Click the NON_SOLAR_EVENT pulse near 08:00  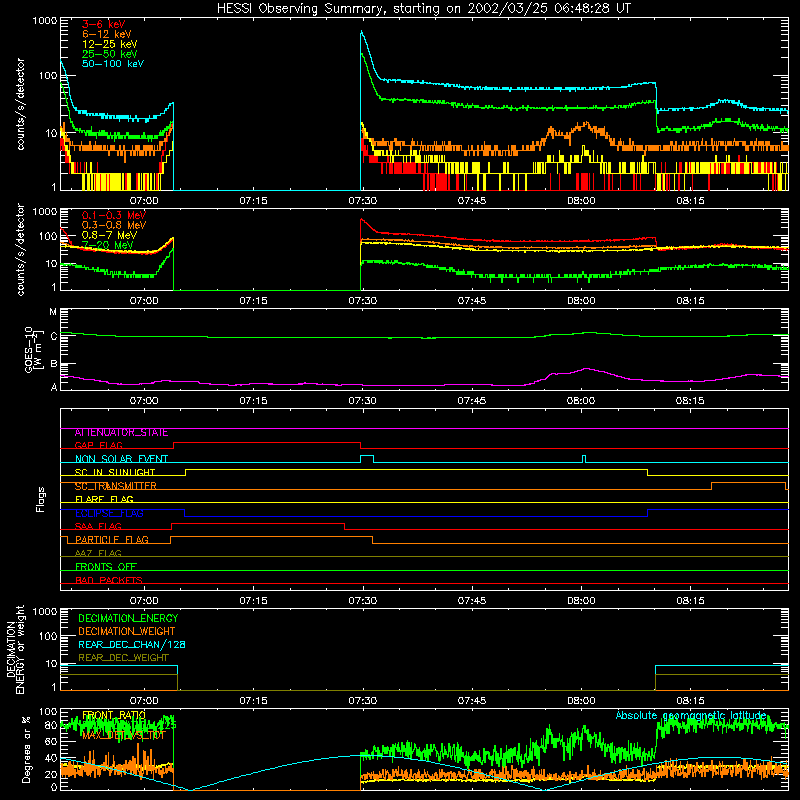584,458
